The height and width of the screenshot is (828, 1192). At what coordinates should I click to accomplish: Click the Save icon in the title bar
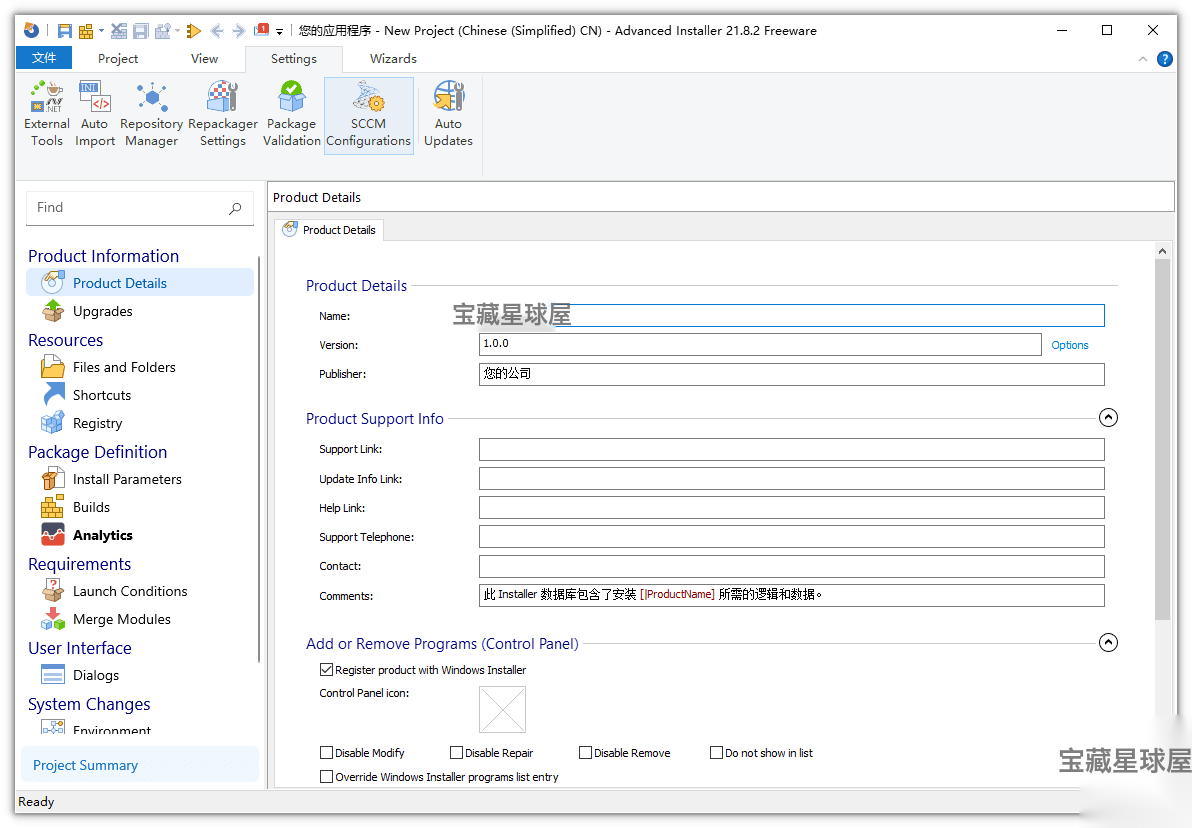coord(65,30)
